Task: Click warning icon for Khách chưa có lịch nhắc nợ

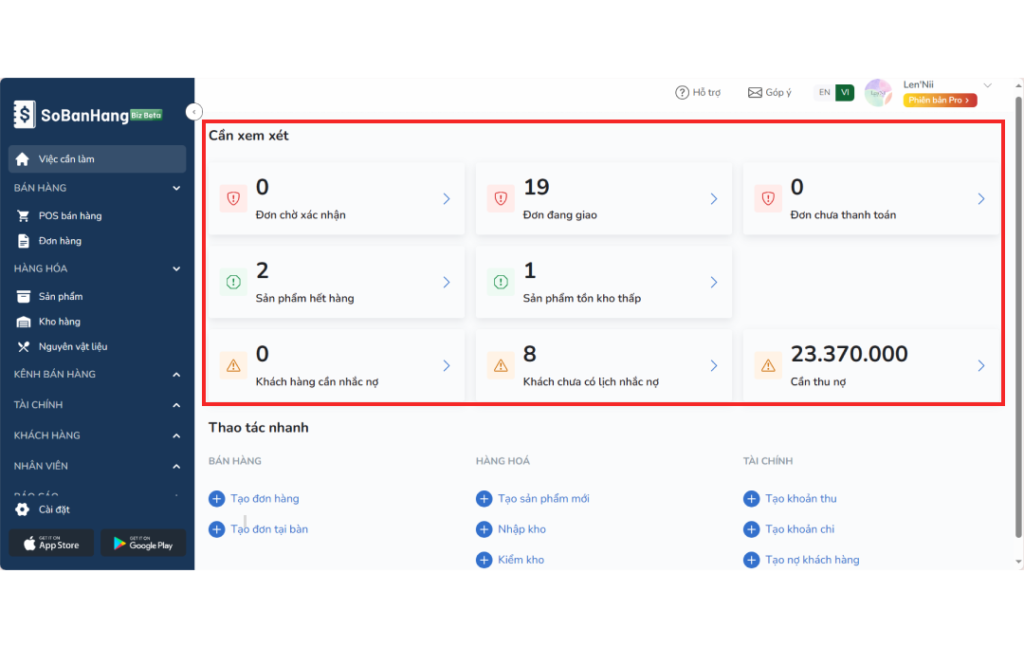Action: [501, 366]
